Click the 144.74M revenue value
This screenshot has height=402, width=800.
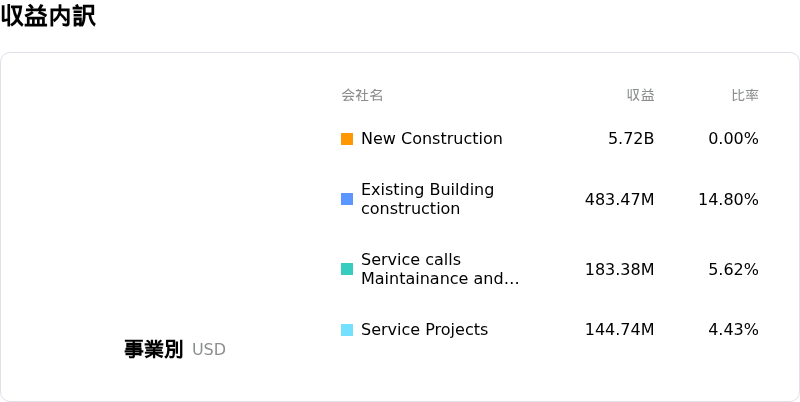click(619, 330)
